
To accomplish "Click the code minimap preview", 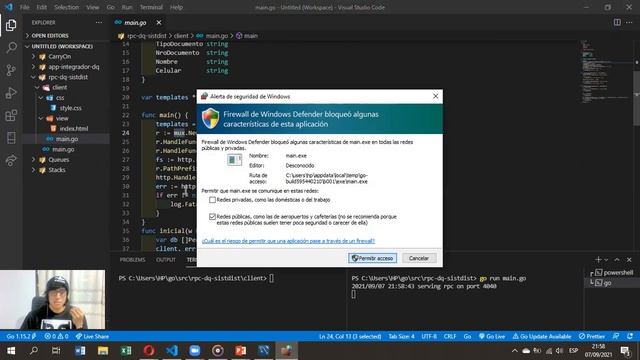I will point(606,71).
